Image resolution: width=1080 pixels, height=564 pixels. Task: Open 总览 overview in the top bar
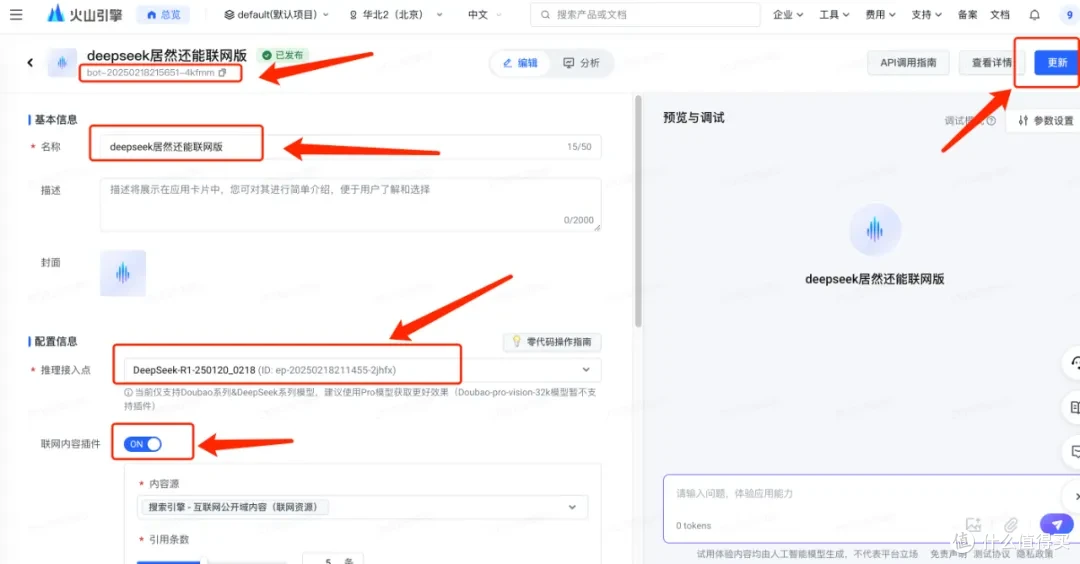(x=163, y=14)
